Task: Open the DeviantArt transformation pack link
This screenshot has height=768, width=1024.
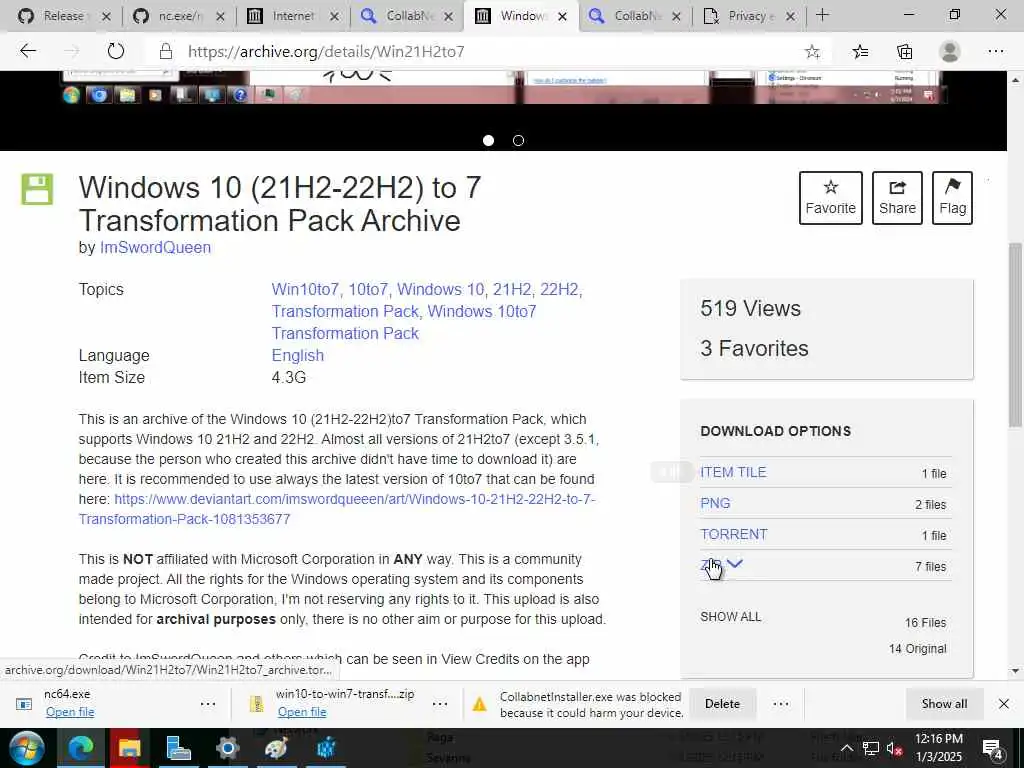Action: (x=337, y=509)
